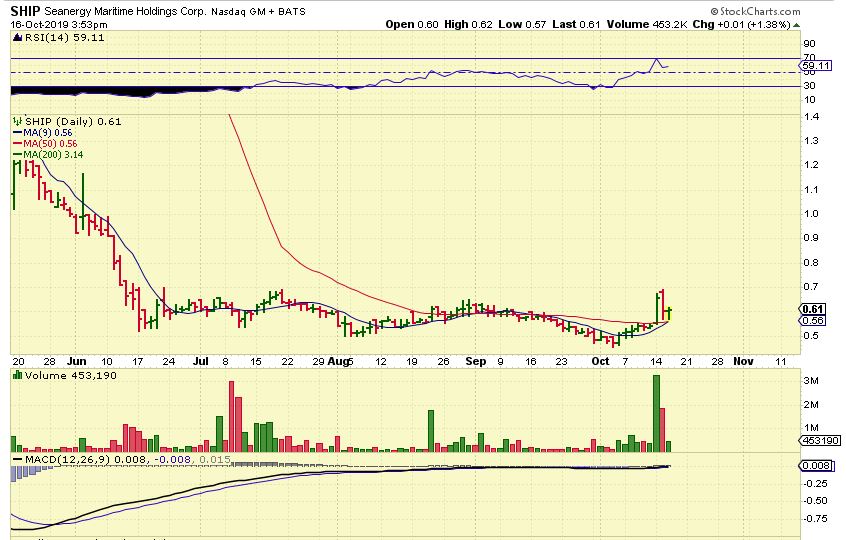The height and width of the screenshot is (540, 846).
Task: Click the 1.4 price axis label
Action: (x=811, y=117)
